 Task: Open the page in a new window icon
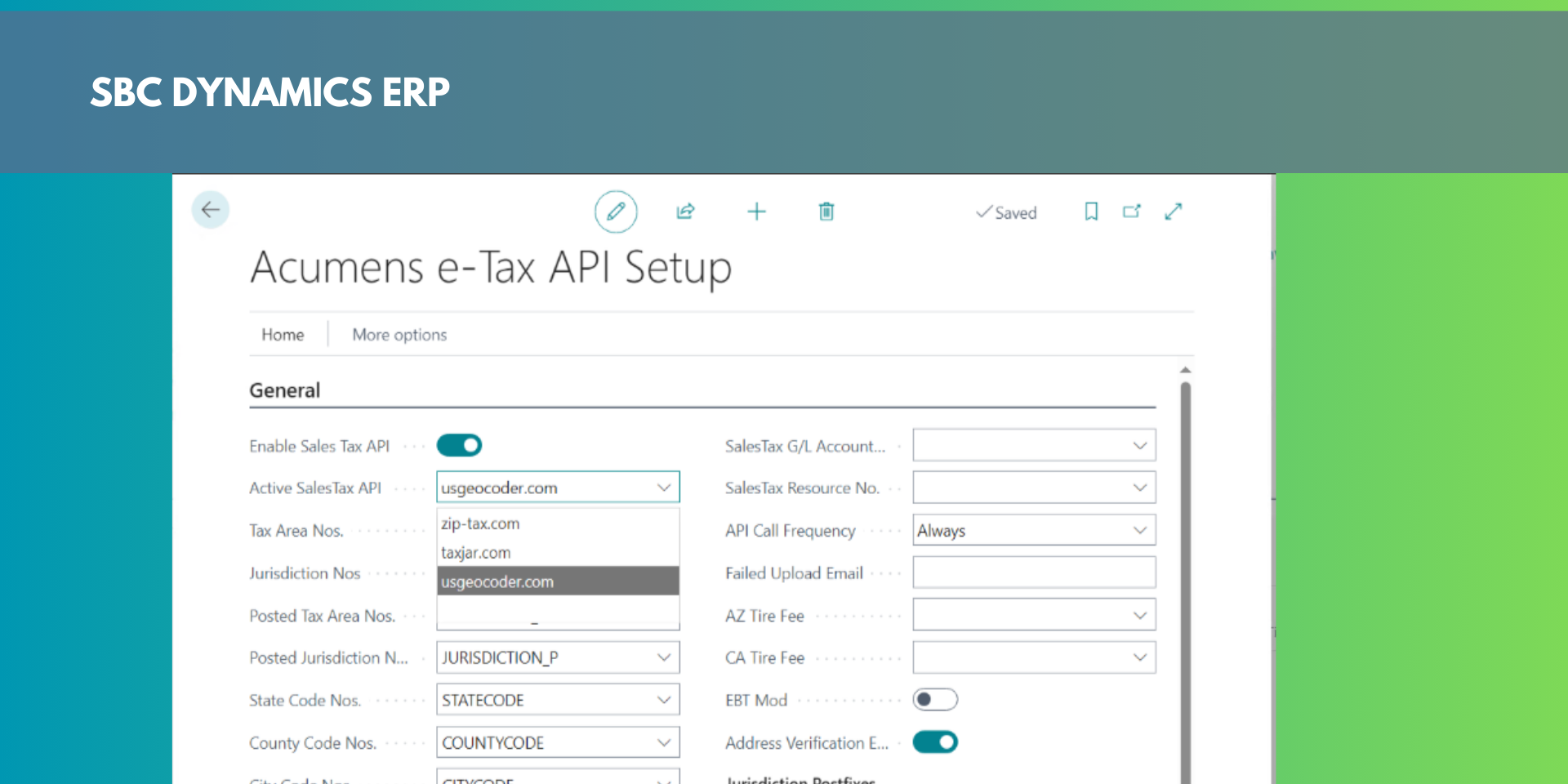tap(1132, 212)
